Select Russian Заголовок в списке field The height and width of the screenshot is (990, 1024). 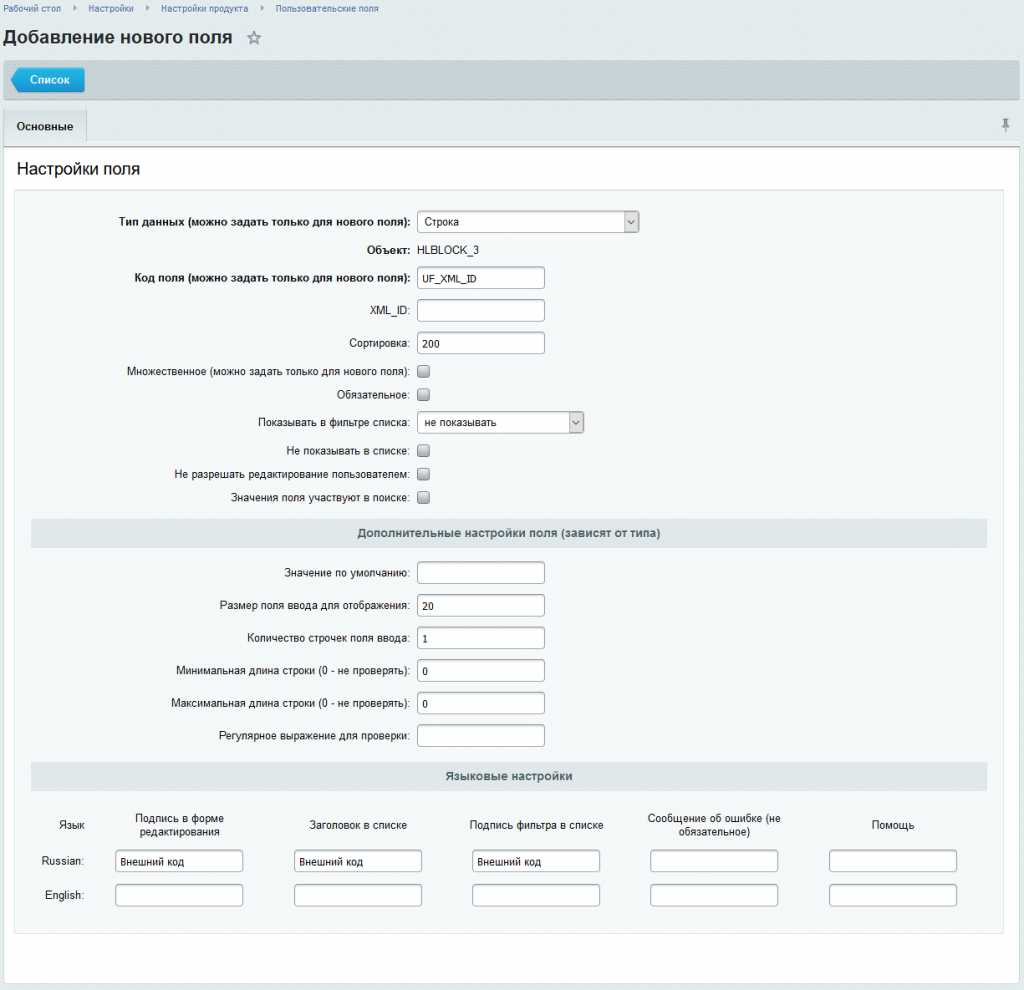(x=358, y=861)
